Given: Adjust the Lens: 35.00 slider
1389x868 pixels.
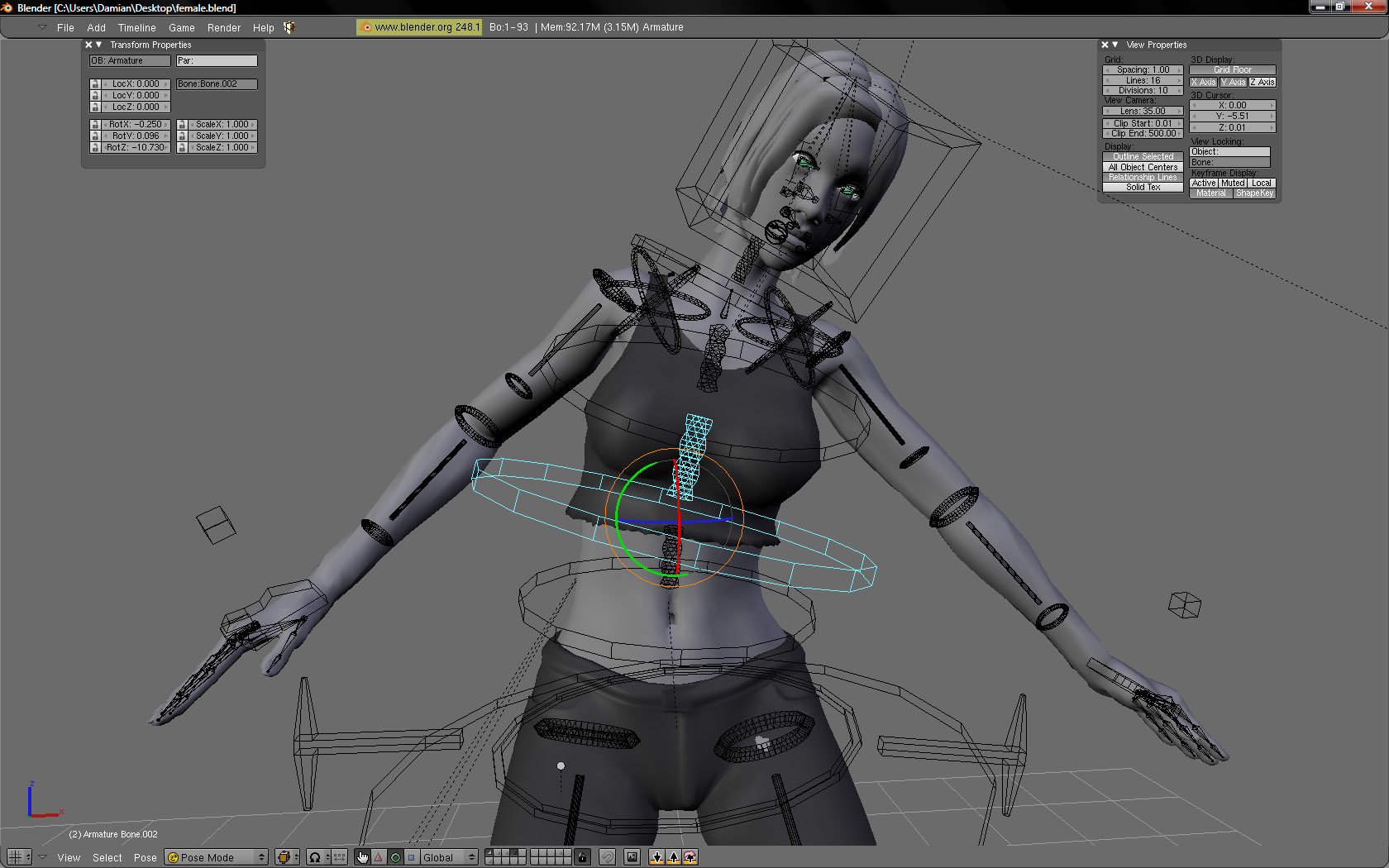Looking at the screenshot, I should tap(1142, 110).
